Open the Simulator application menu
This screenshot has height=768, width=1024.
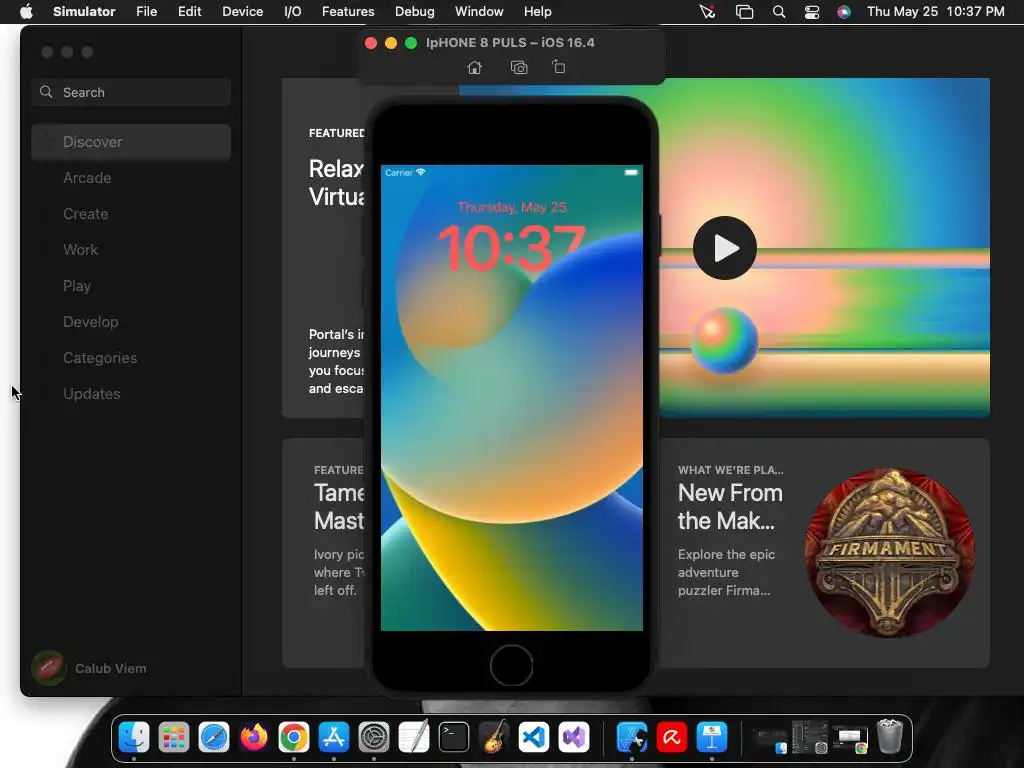(x=84, y=11)
